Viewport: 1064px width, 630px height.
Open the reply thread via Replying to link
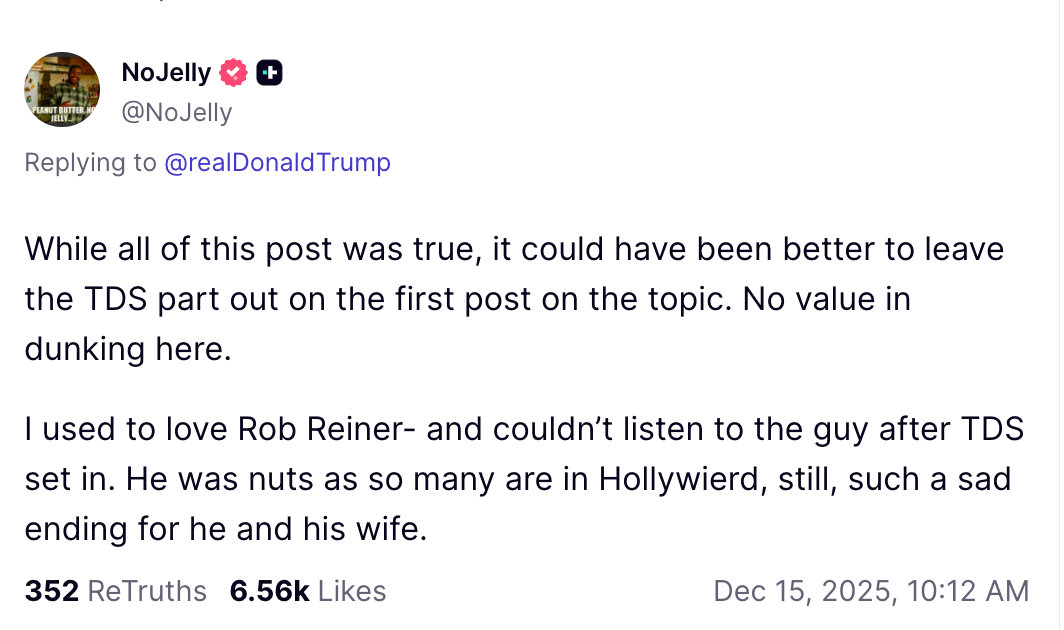278,162
